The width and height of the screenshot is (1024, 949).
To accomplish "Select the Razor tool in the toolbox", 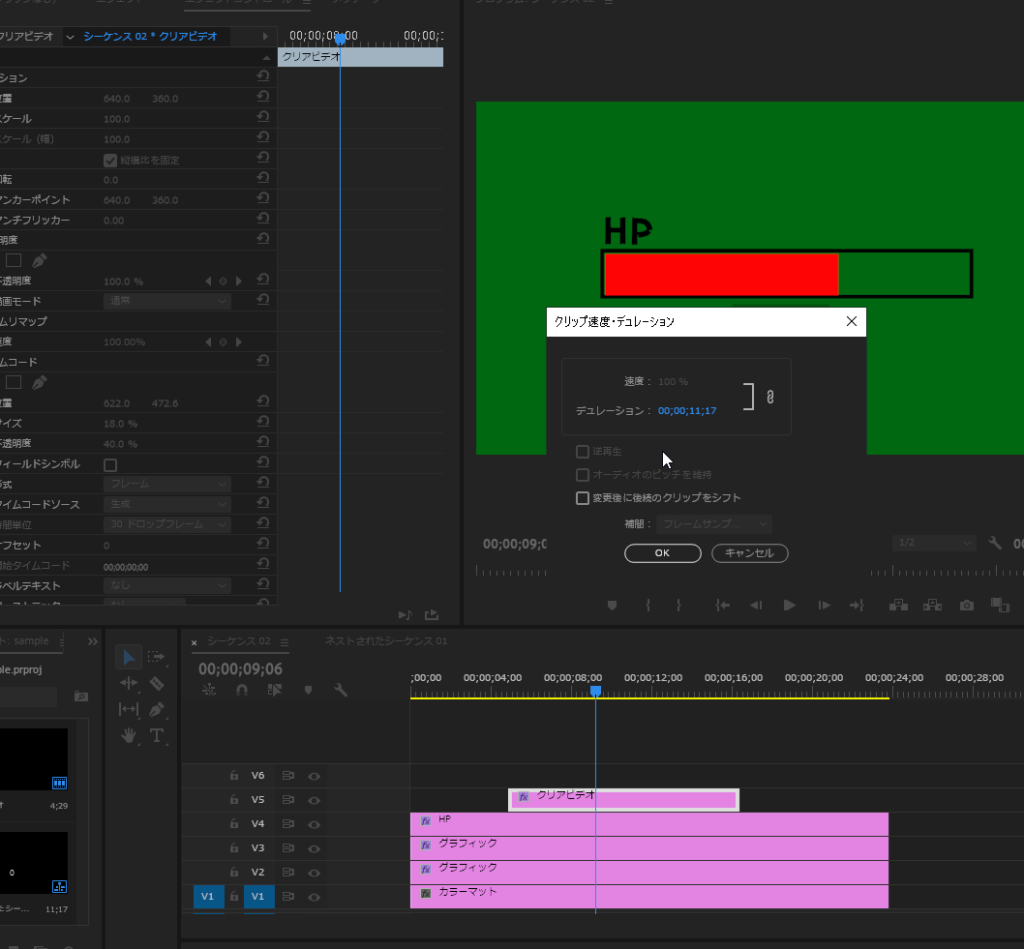I will 156,683.
